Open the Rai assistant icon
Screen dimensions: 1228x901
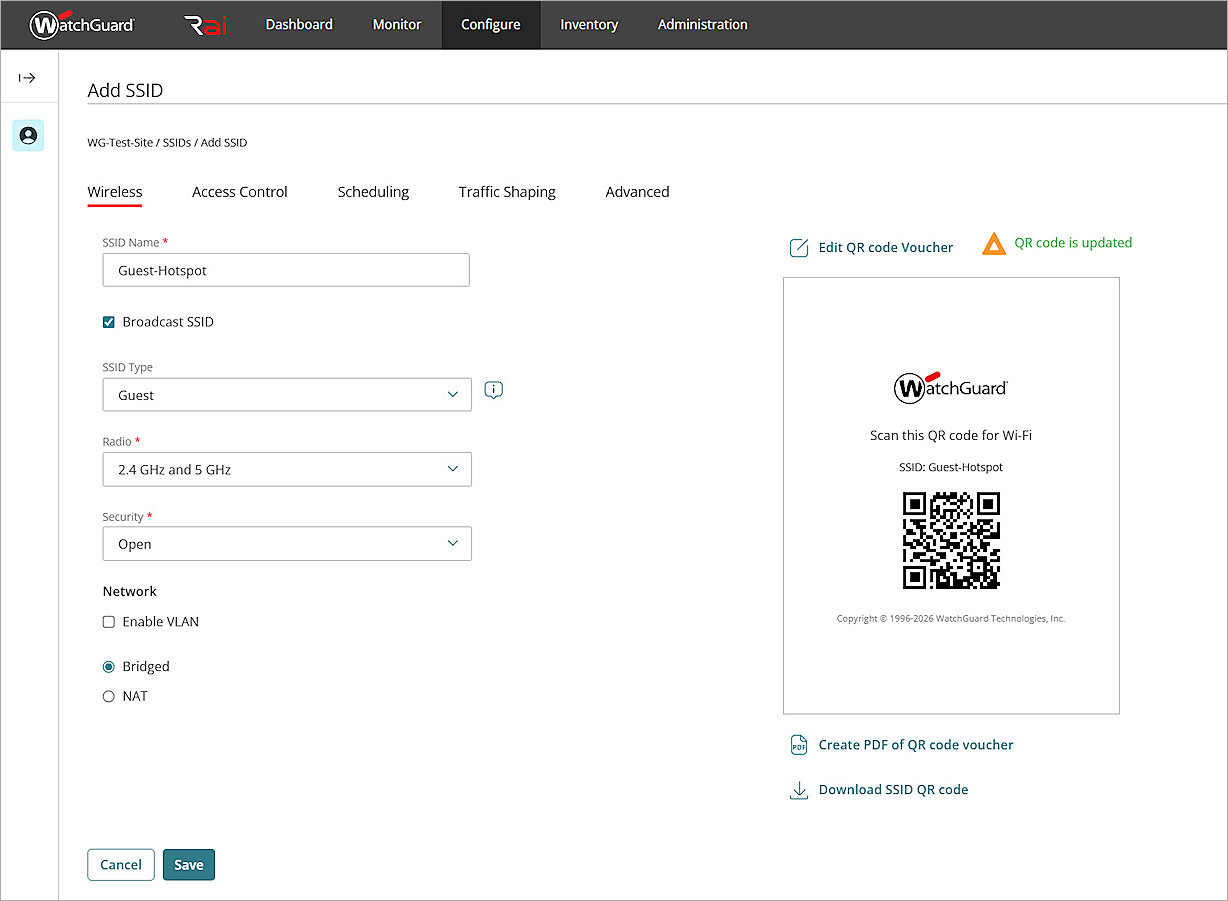click(x=206, y=25)
